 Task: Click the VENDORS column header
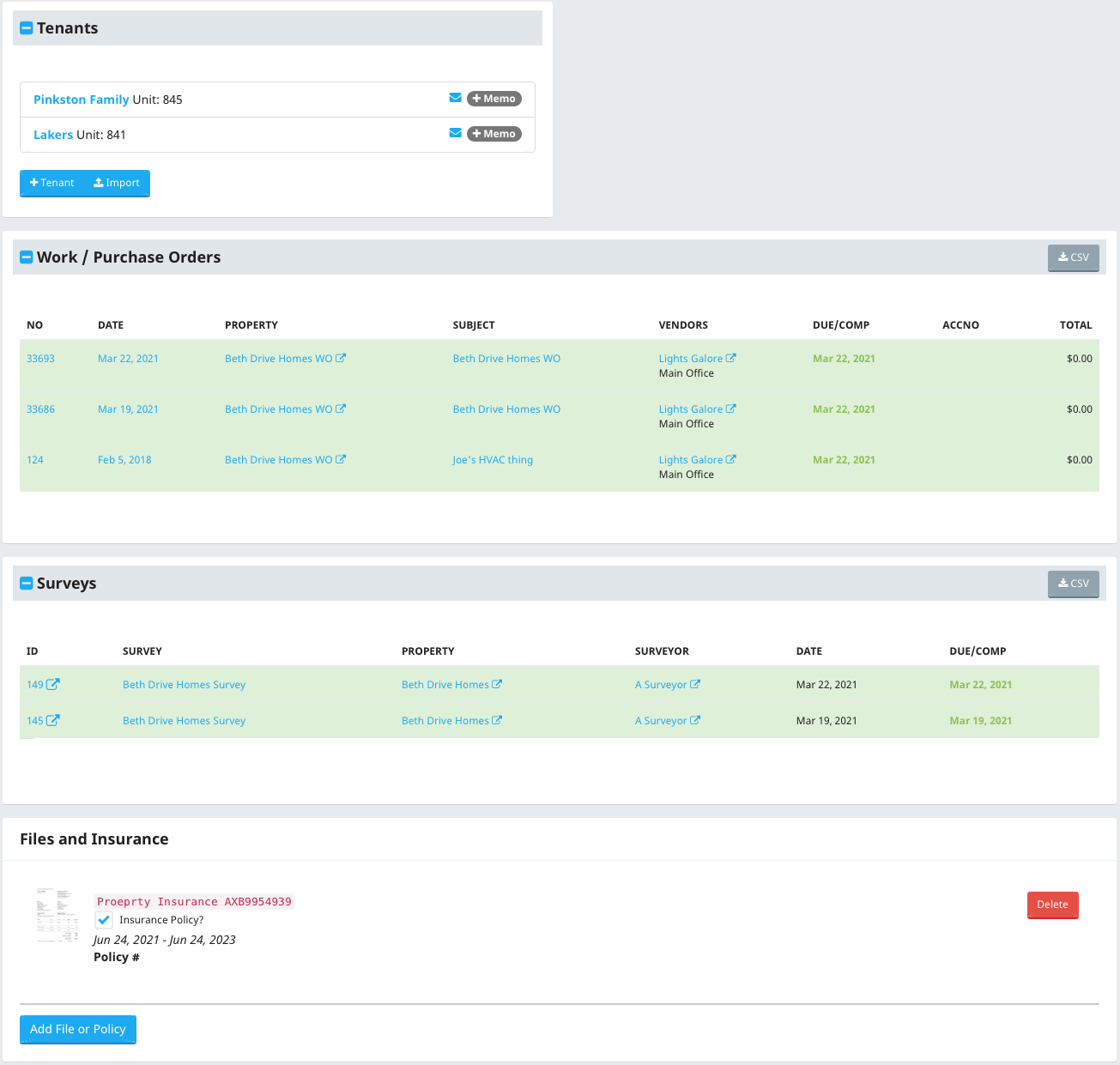click(x=683, y=325)
